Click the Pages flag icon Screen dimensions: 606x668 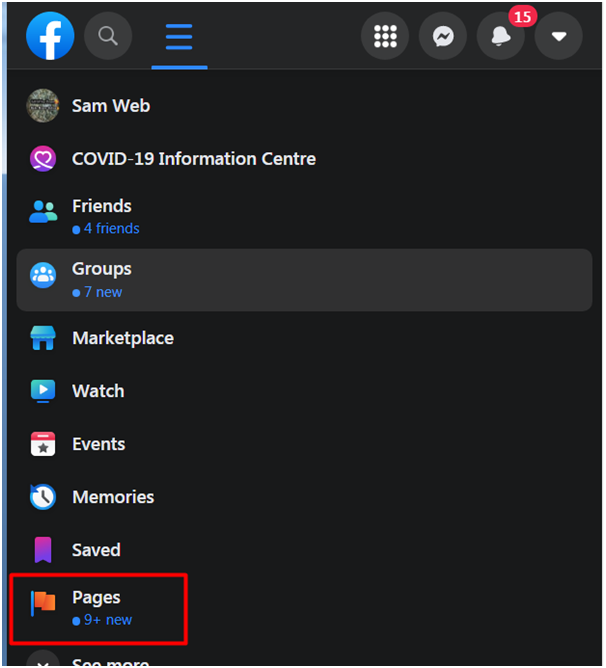click(43, 603)
